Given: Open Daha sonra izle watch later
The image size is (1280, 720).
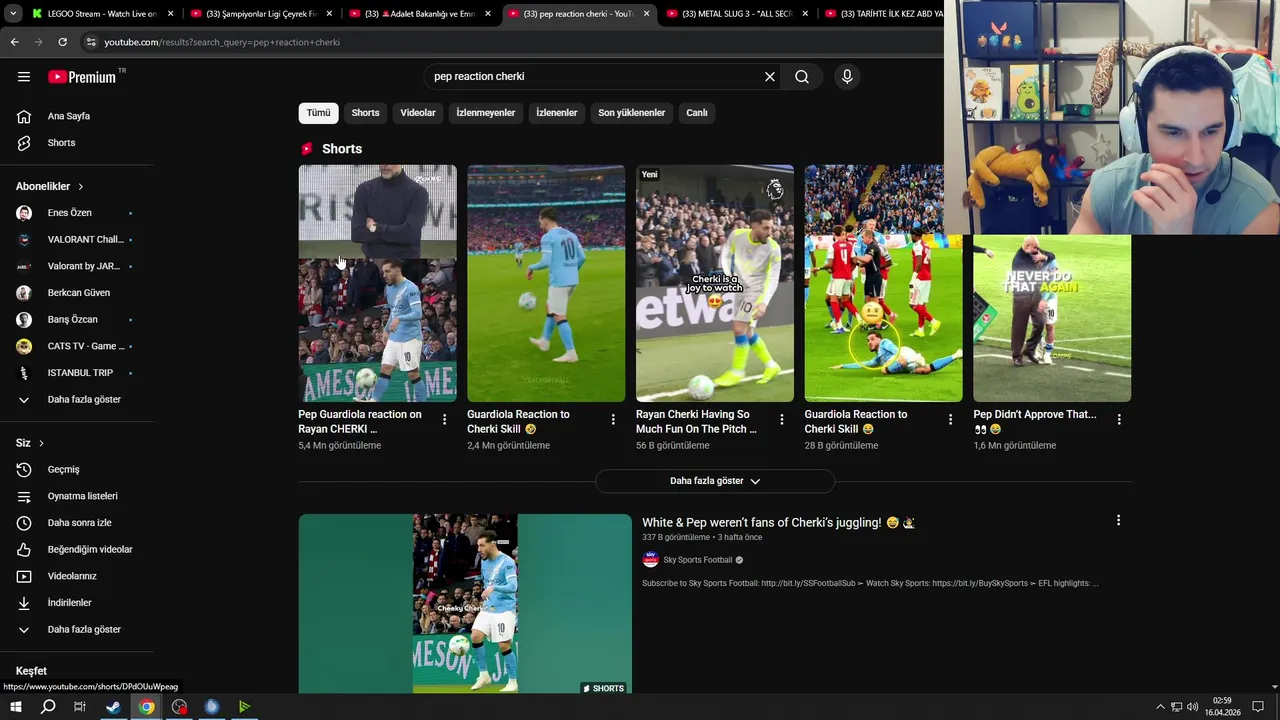Looking at the screenshot, I should click(x=79, y=523).
